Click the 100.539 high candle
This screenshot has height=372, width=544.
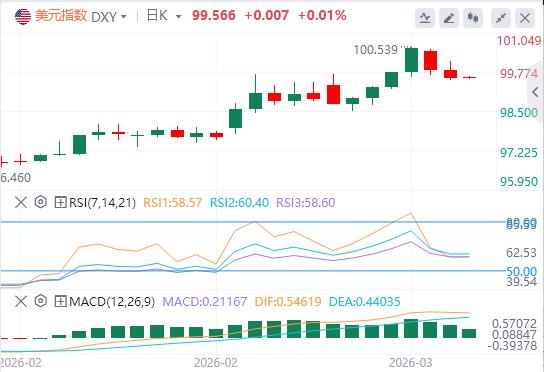(x=411, y=60)
